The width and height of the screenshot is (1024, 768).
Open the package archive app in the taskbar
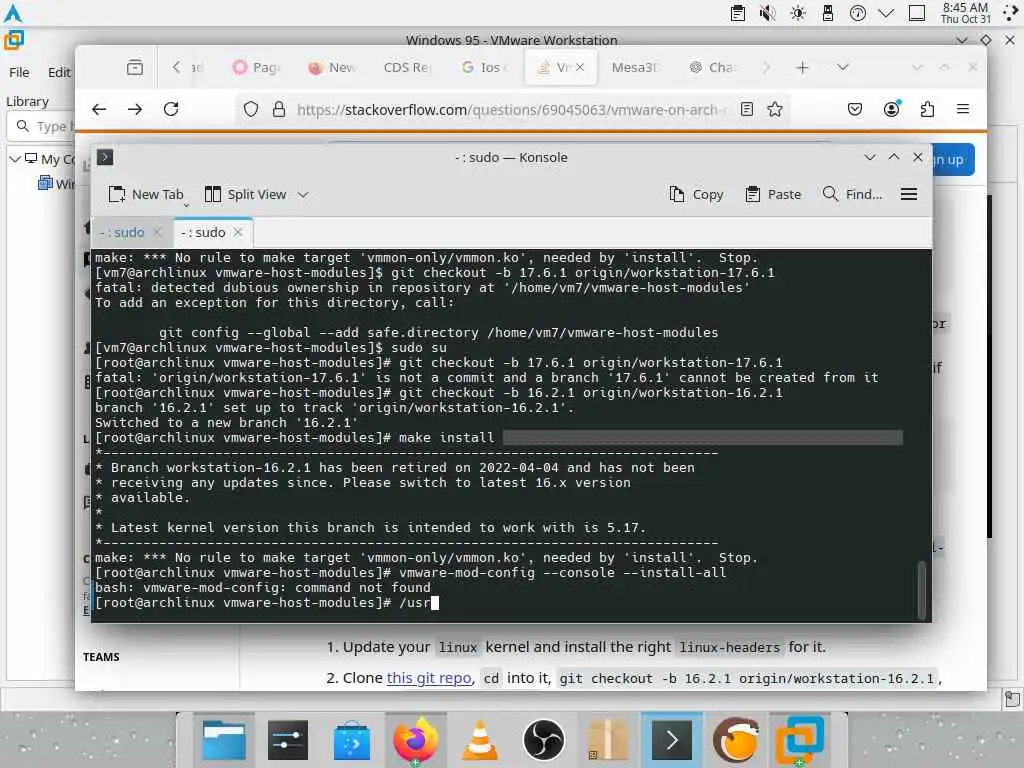pyautogui.click(x=607, y=741)
